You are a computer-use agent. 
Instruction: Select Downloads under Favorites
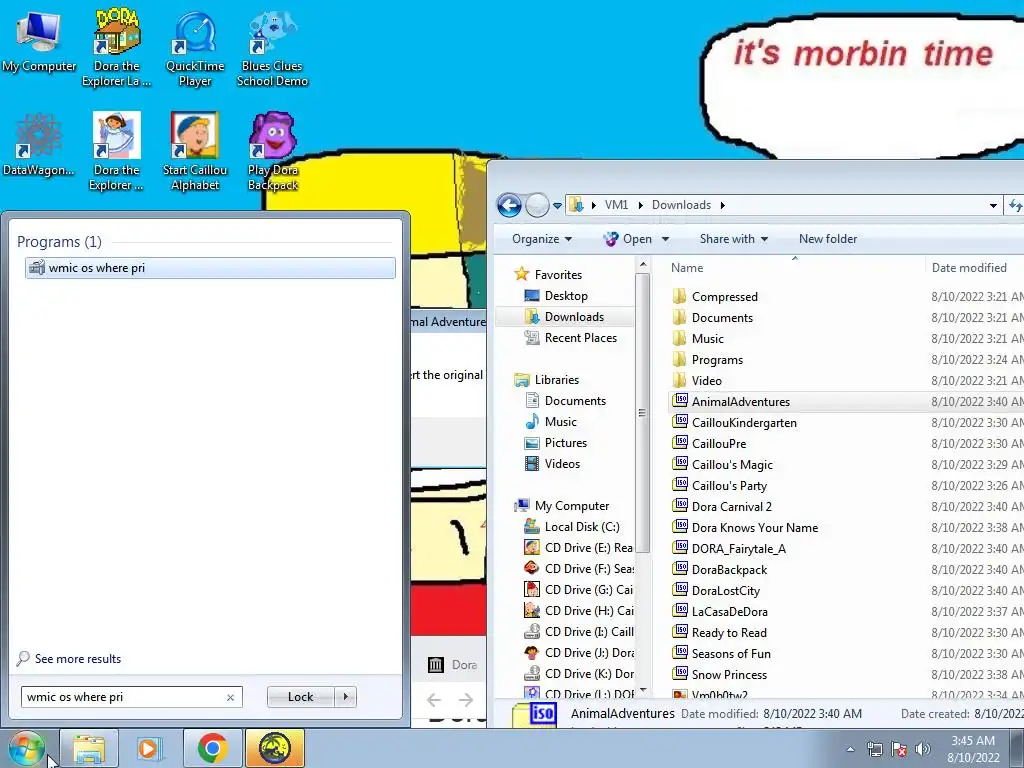[566, 317]
